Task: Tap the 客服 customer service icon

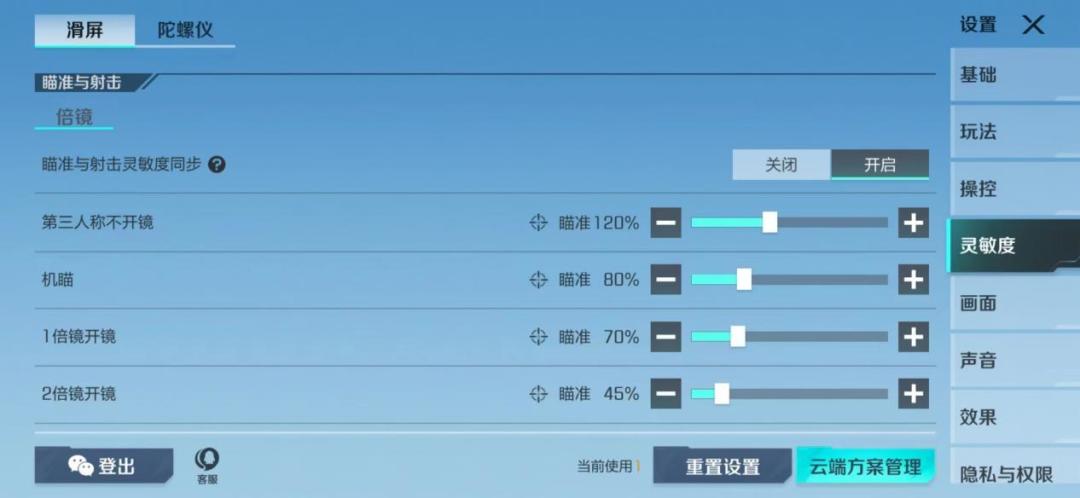Action: [x=207, y=464]
